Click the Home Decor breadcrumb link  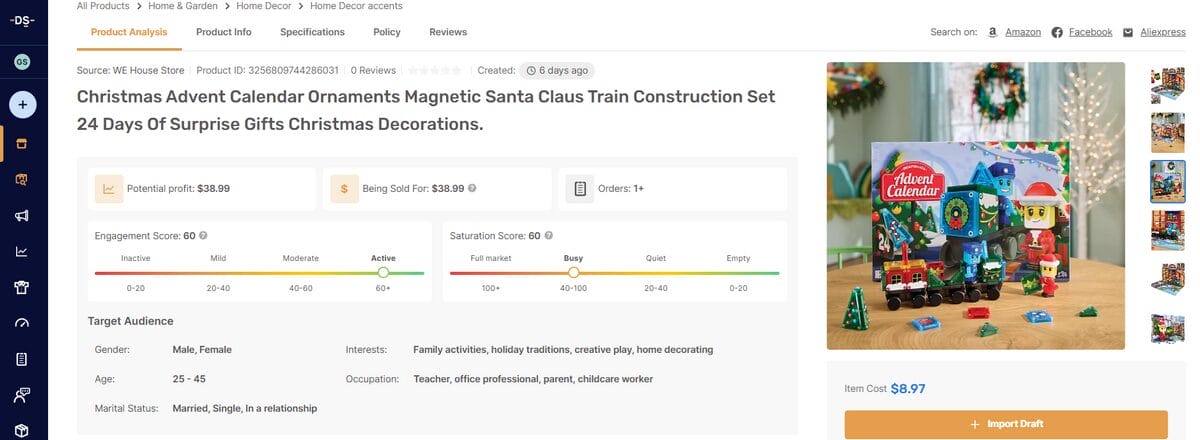[x=264, y=6]
